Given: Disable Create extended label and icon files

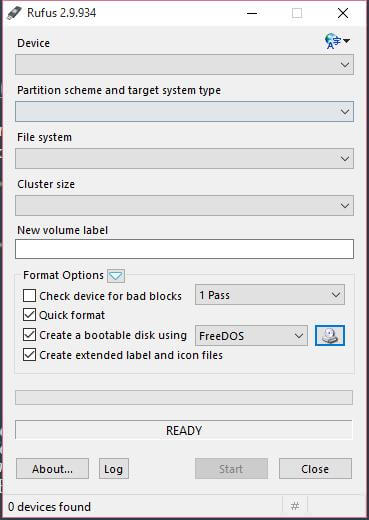Looking at the screenshot, I should coord(29,355).
